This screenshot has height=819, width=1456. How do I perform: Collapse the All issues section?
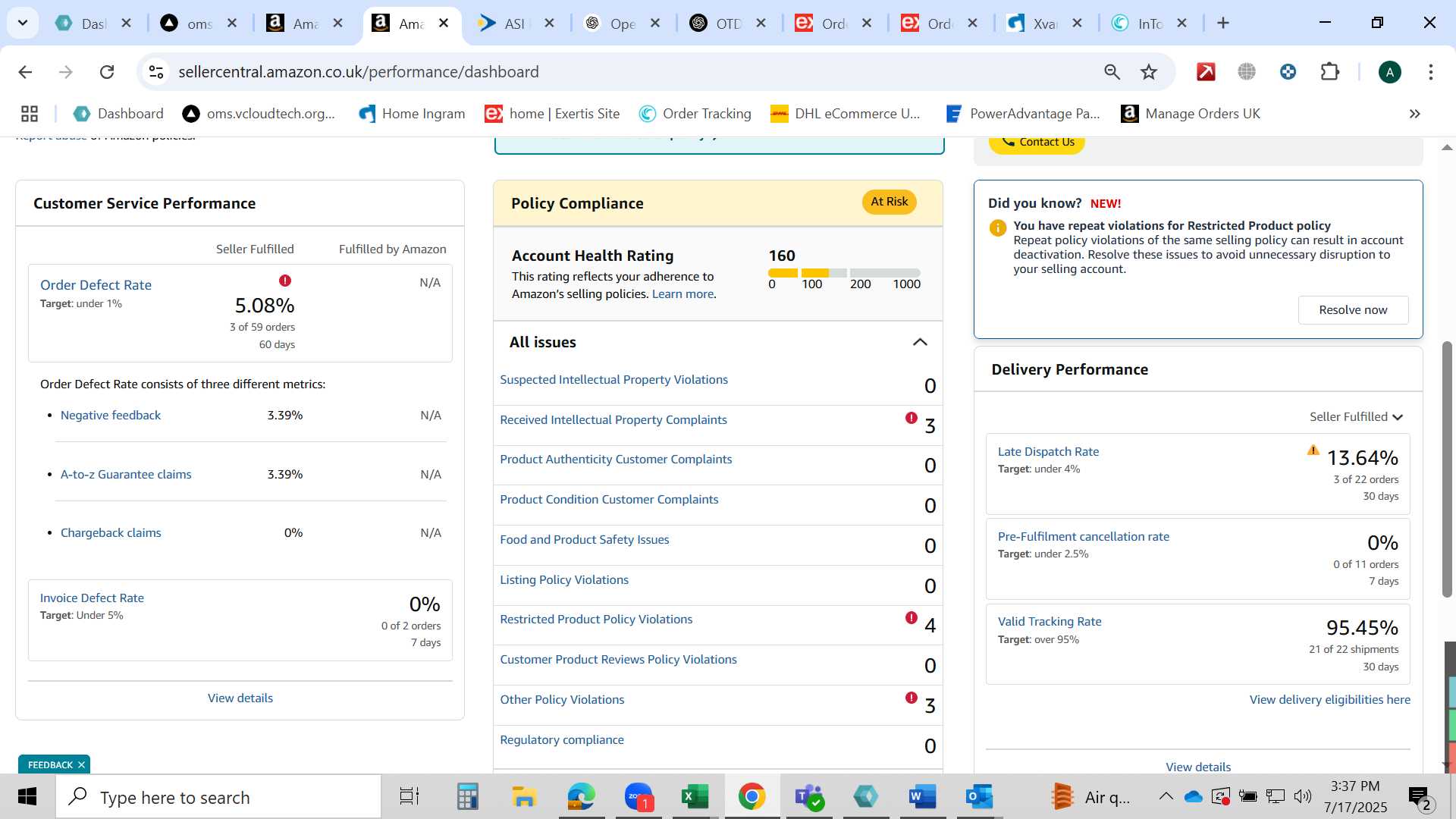click(x=920, y=342)
